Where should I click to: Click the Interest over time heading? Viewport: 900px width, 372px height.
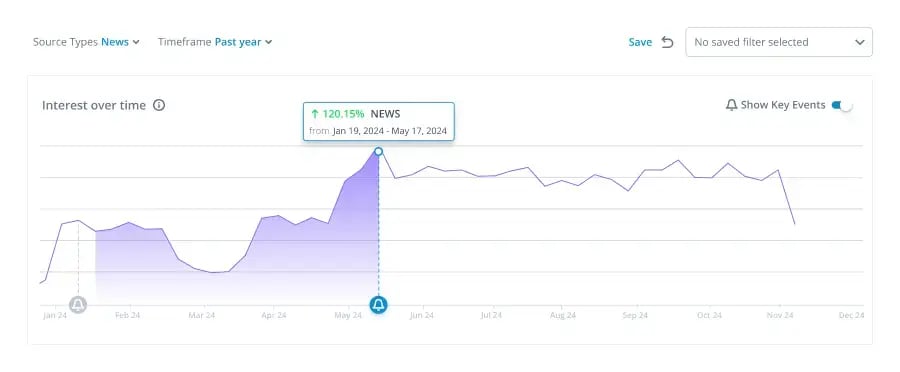94,106
